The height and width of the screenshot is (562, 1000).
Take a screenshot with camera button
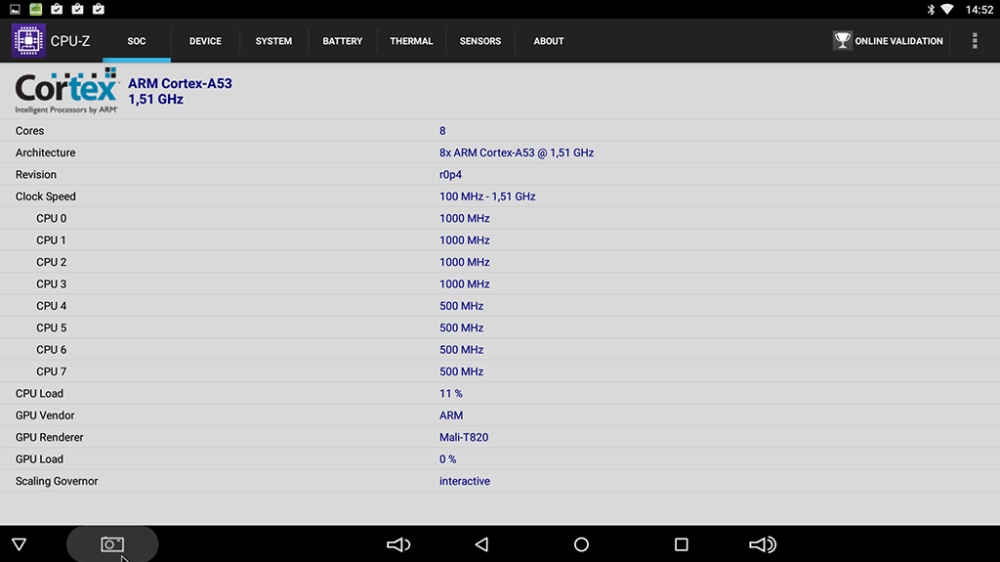pyautogui.click(x=112, y=544)
